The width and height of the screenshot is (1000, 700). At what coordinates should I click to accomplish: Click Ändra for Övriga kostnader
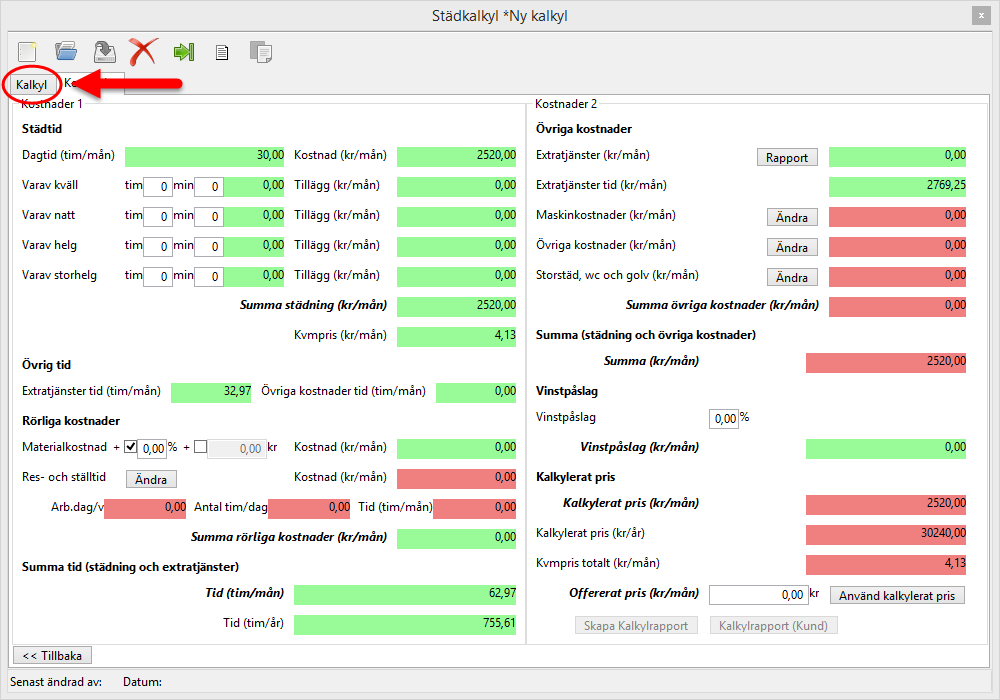(x=792, y=247)
